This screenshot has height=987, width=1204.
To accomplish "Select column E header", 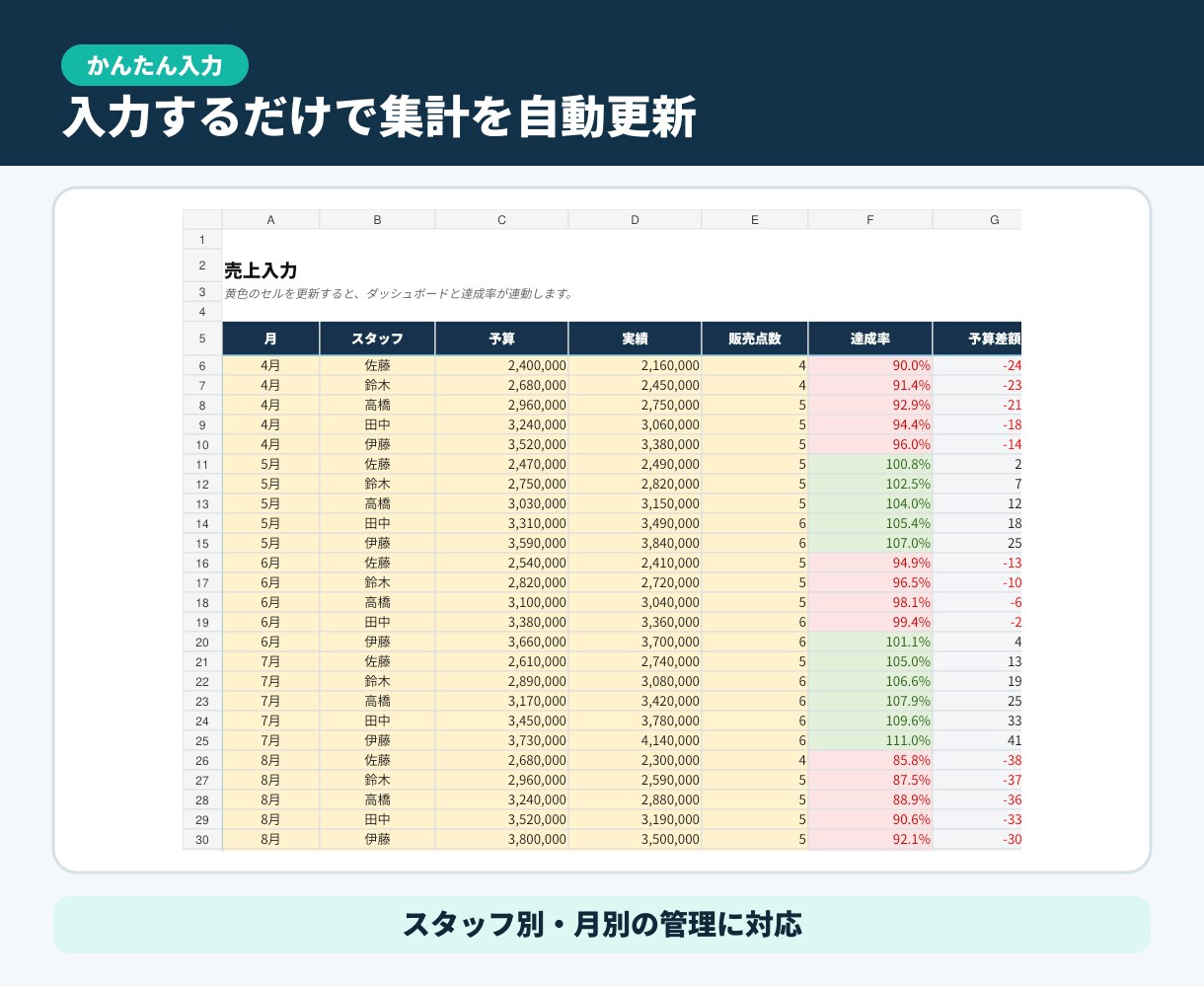I will 755,220.
